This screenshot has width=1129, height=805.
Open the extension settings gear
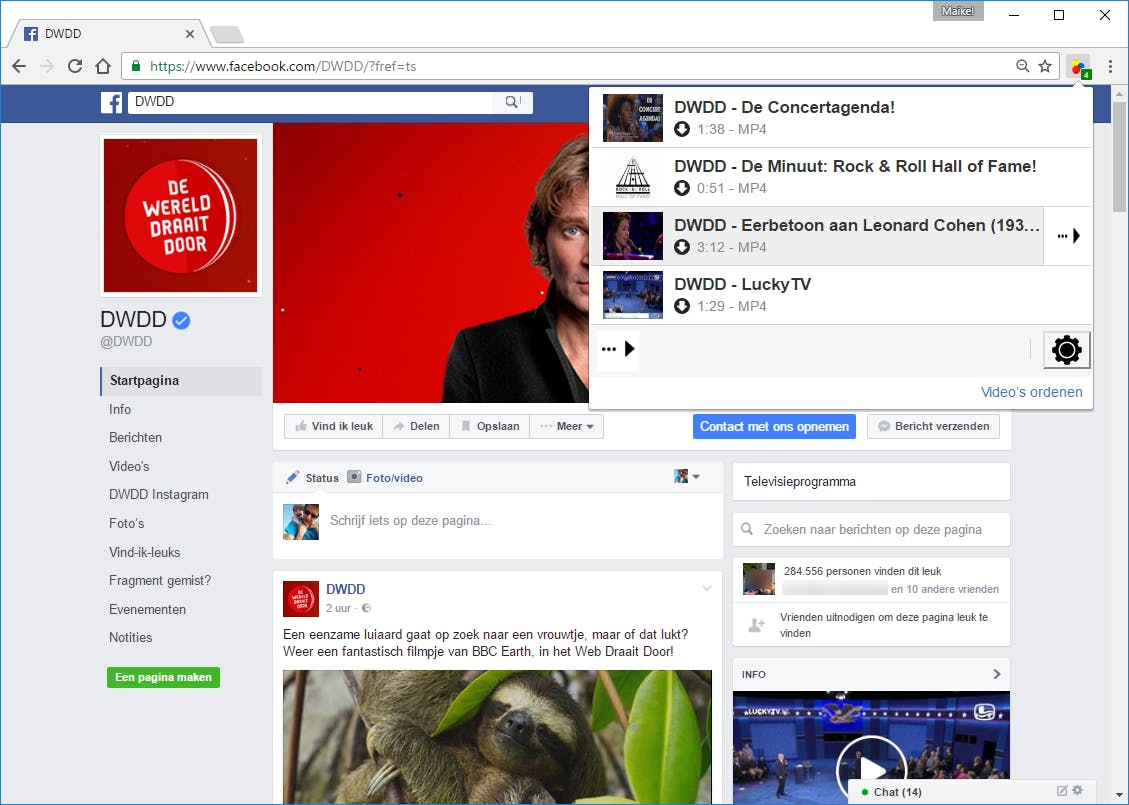pyautogui.click(x=1067, y=351)
